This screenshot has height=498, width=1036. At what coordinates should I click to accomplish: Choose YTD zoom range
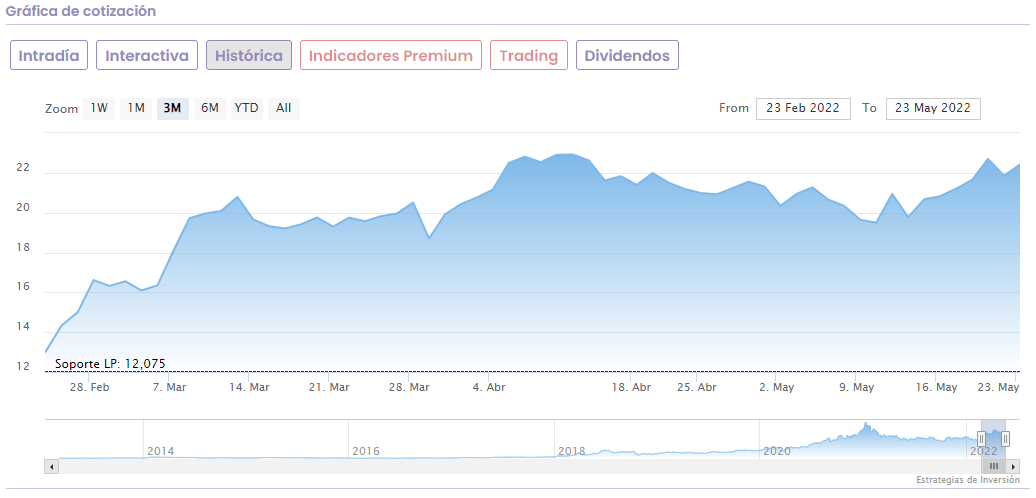click(246, 108)
